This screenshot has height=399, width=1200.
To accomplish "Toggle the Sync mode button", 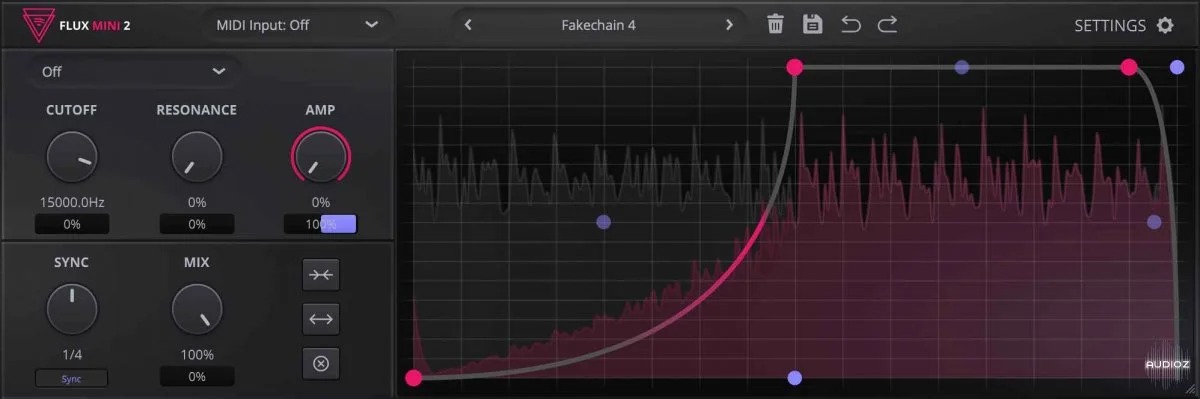I will (x=71, y=378).
